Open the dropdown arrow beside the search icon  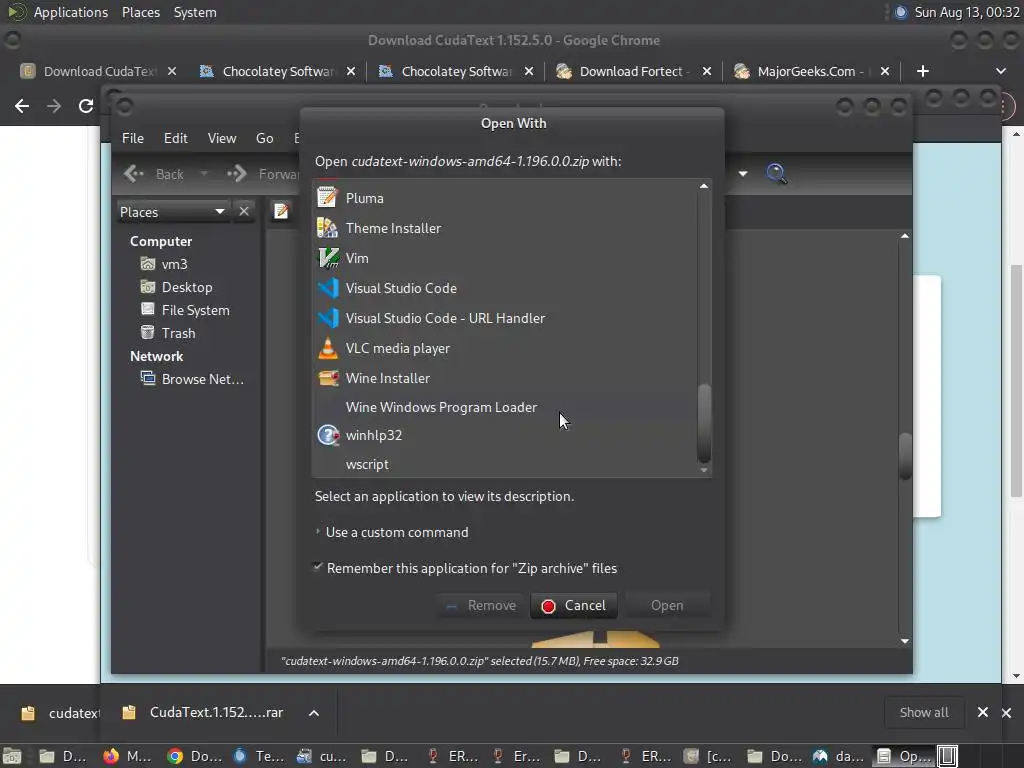[x=743, y=174]
